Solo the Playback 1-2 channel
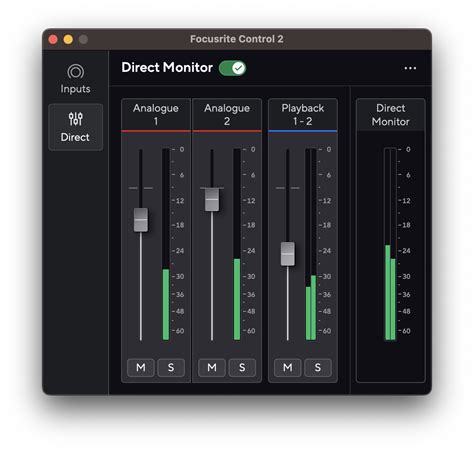Screen dimensions: 474x451 click(318, 367)
